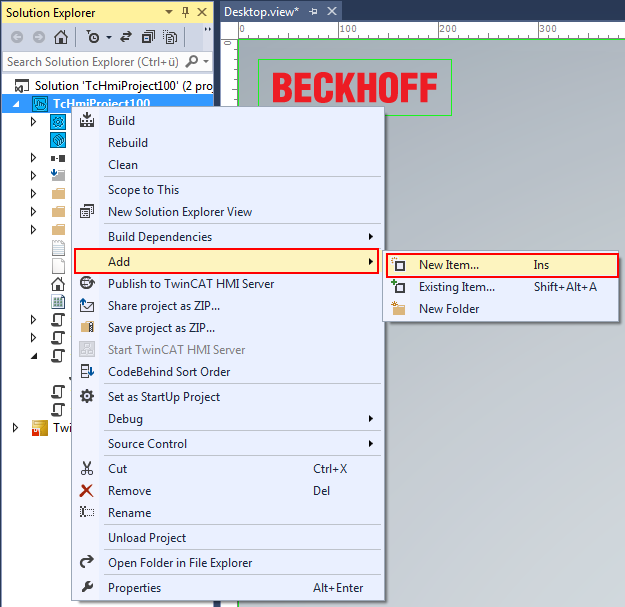This screenshot has width=625, height=607.
Task: Expand the gear icon tree node
Action: (x=33, y=122)
